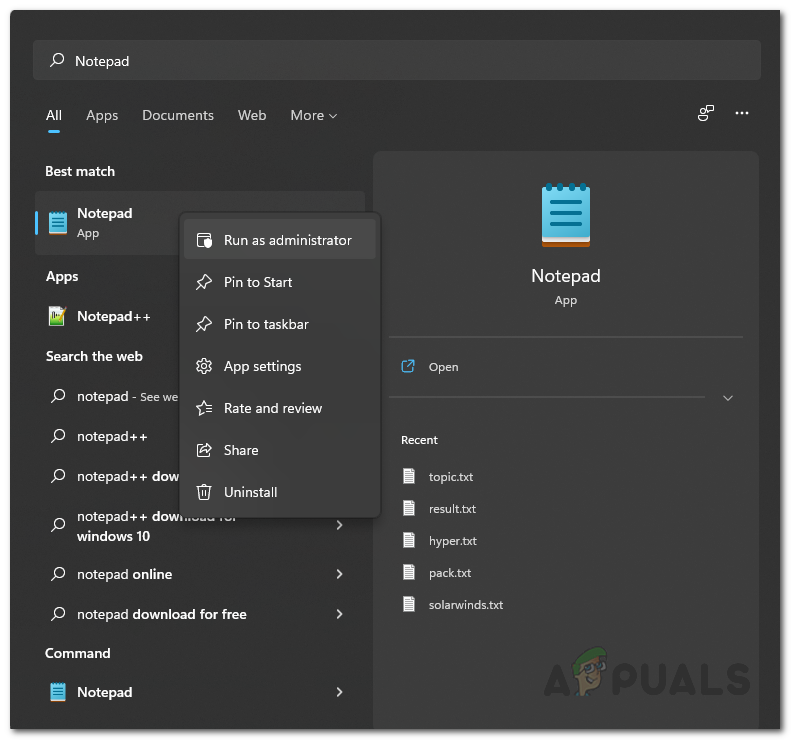Choose Uninstall from context menu
This screenshot has height=740, width=791.
[x=279, y=492]
